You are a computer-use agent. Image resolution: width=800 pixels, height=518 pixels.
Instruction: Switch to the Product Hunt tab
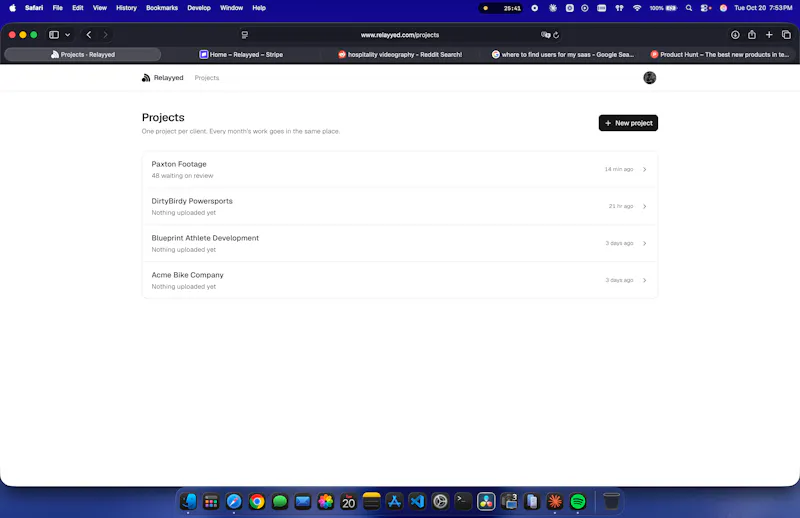[x=719, y=54]
